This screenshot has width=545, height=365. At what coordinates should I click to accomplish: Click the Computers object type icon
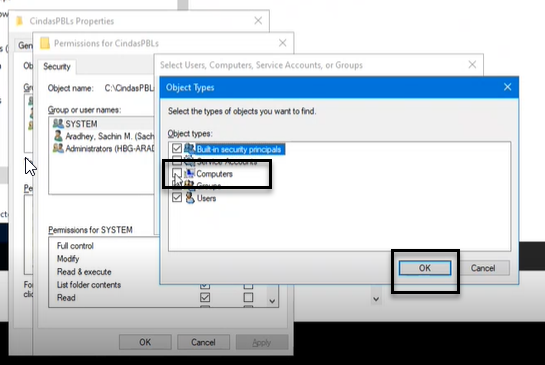pyautogui.click(x=189, y=173)
